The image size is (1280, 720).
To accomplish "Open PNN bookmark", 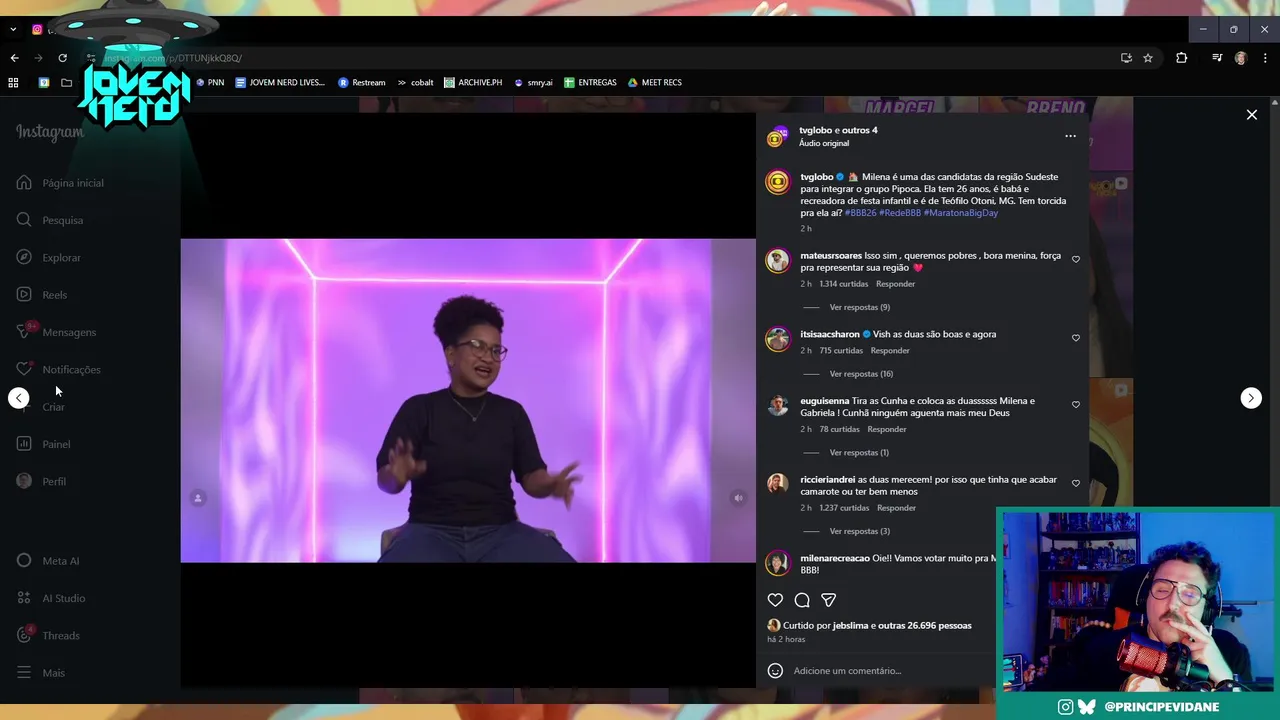I will point(210,83).
